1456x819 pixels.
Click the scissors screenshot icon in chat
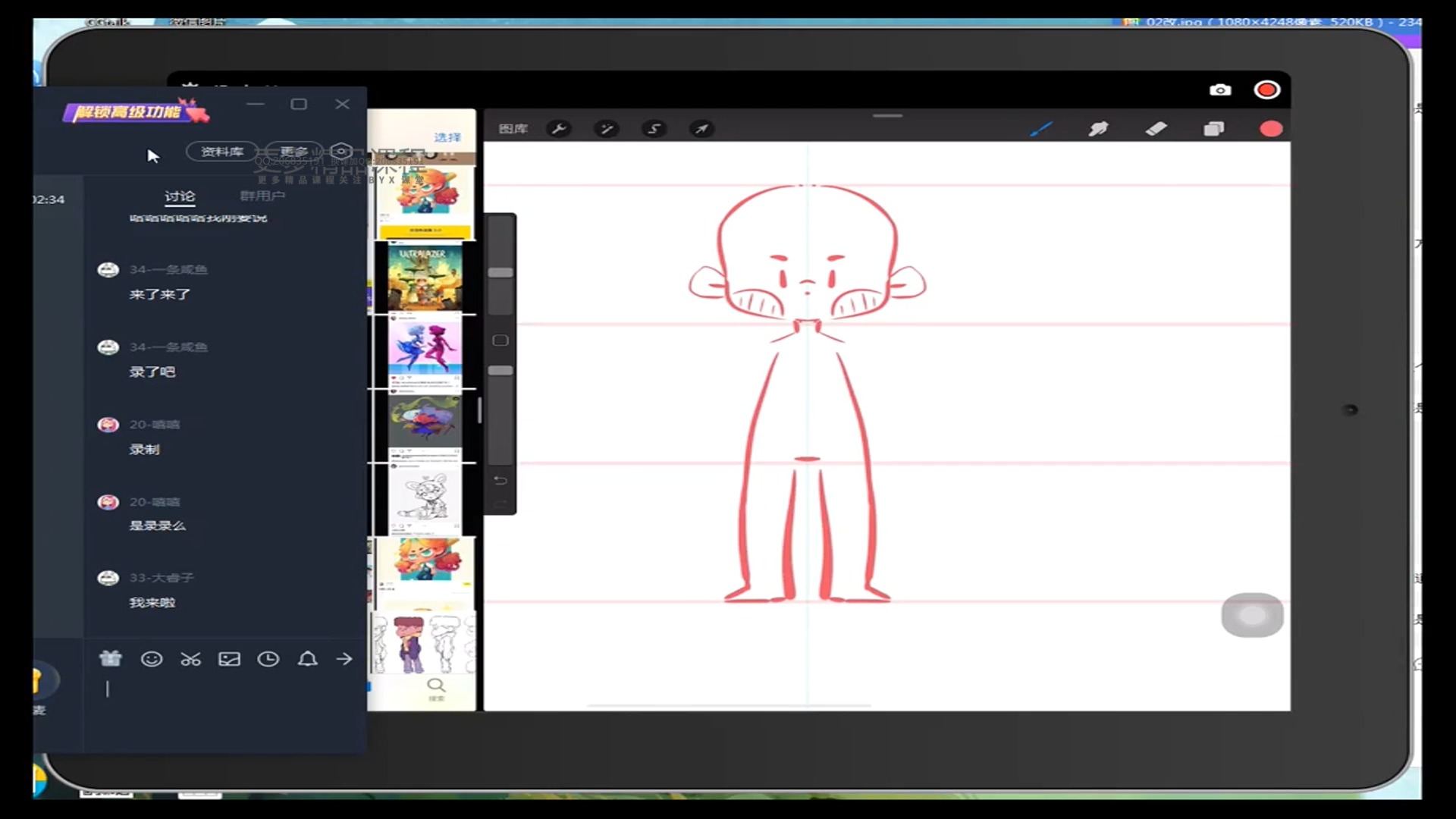point(190,659)
